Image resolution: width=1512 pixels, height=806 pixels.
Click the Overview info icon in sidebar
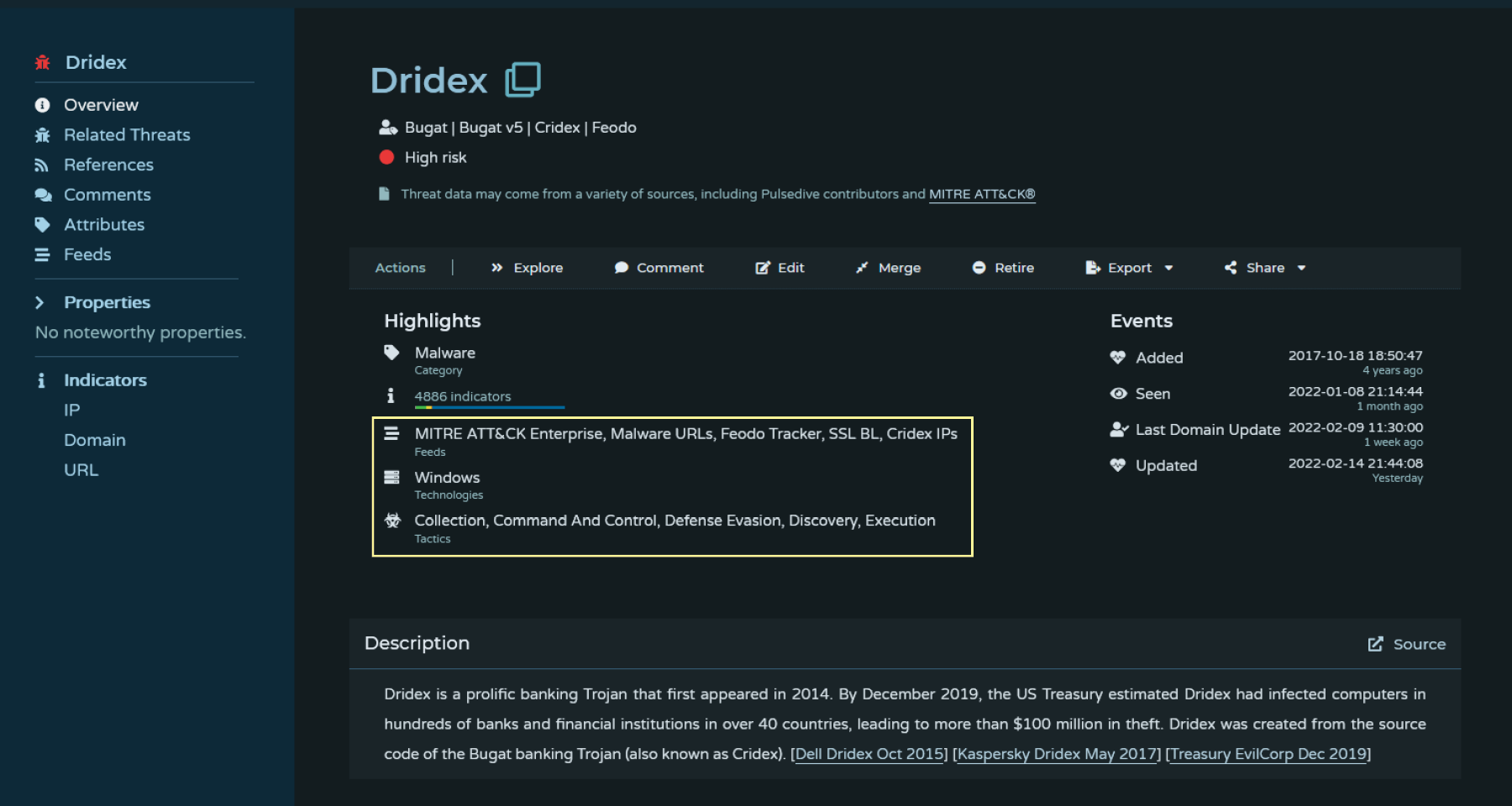[42, 105]
